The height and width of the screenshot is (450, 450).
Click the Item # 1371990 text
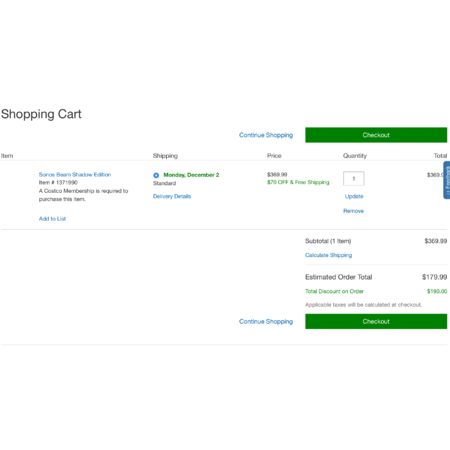pyautogui.click(x=58, y=182)
